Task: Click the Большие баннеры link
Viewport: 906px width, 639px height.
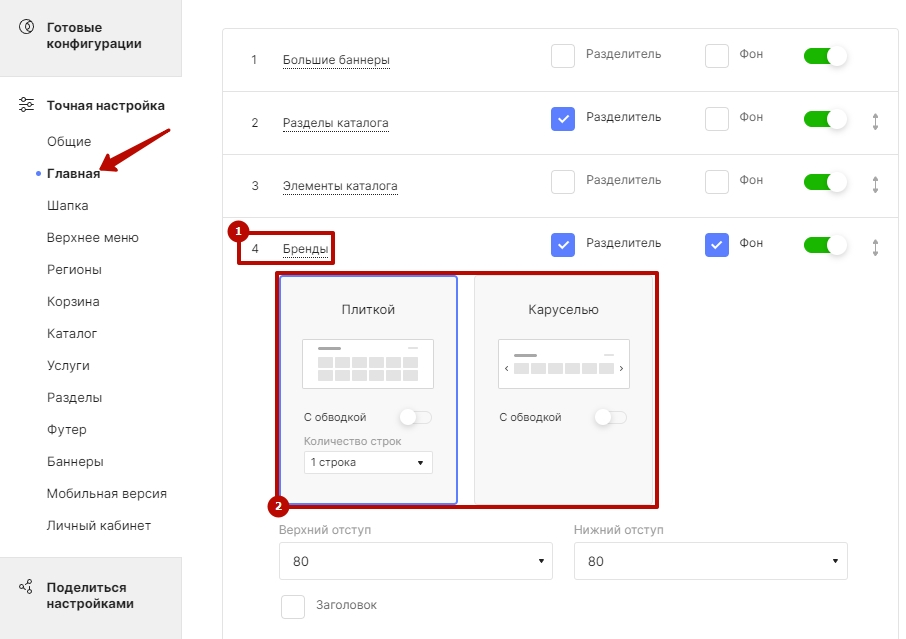Action: [x=336, y=60]
